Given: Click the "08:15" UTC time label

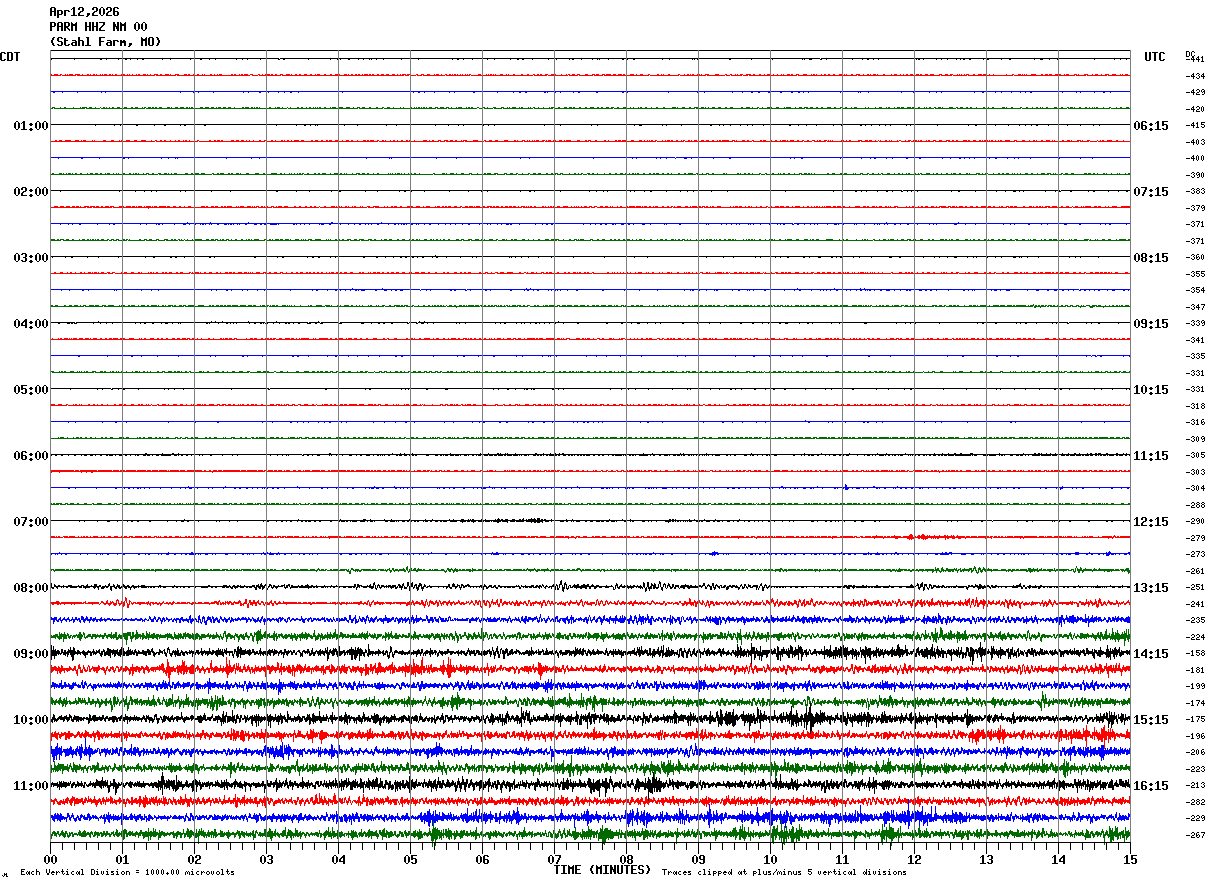Looking at the screenshot, I should click(x=1151, y=258).
